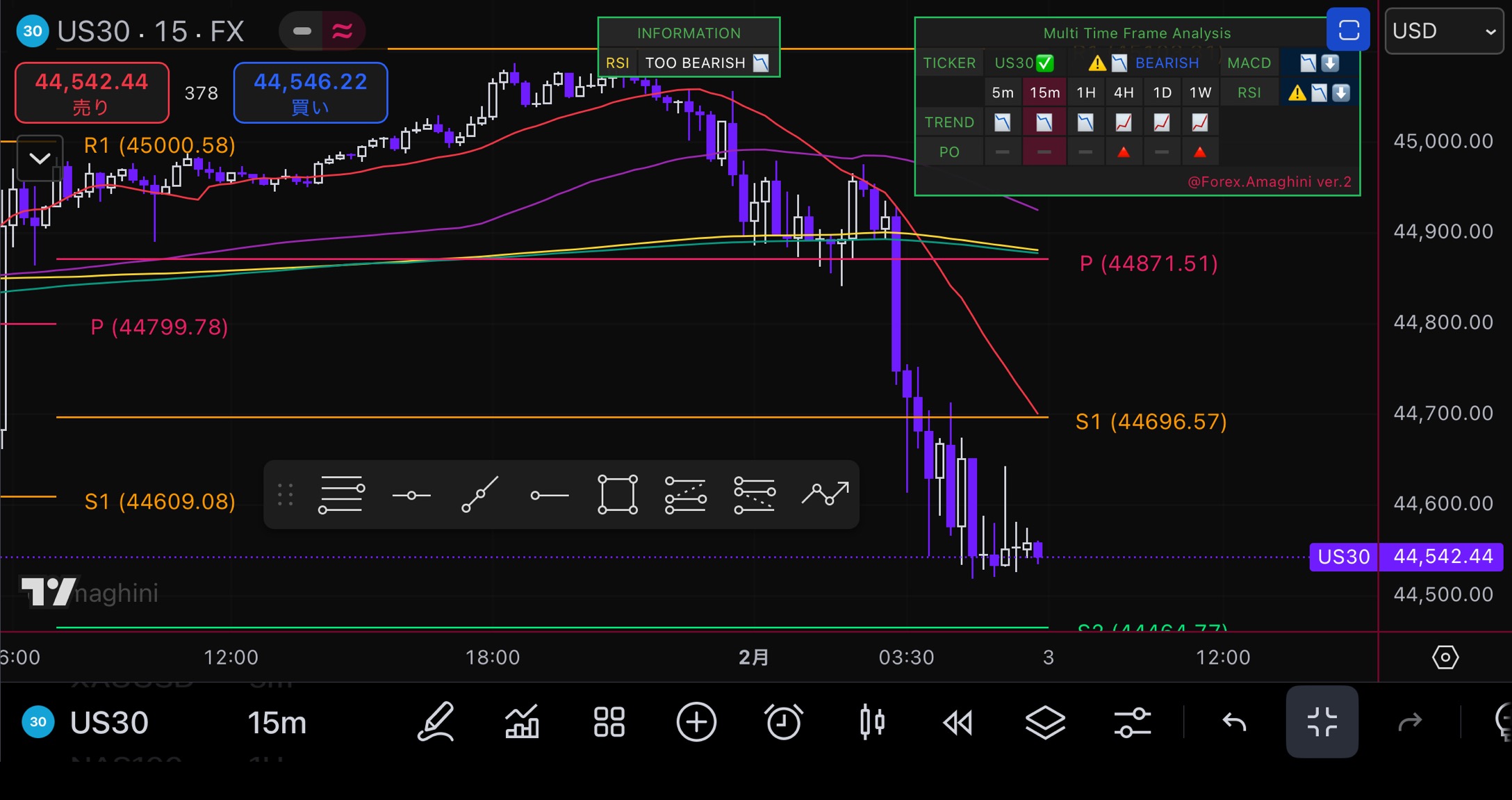Click the 1D column header
Screen dimensions: 1512x800
1162,92
